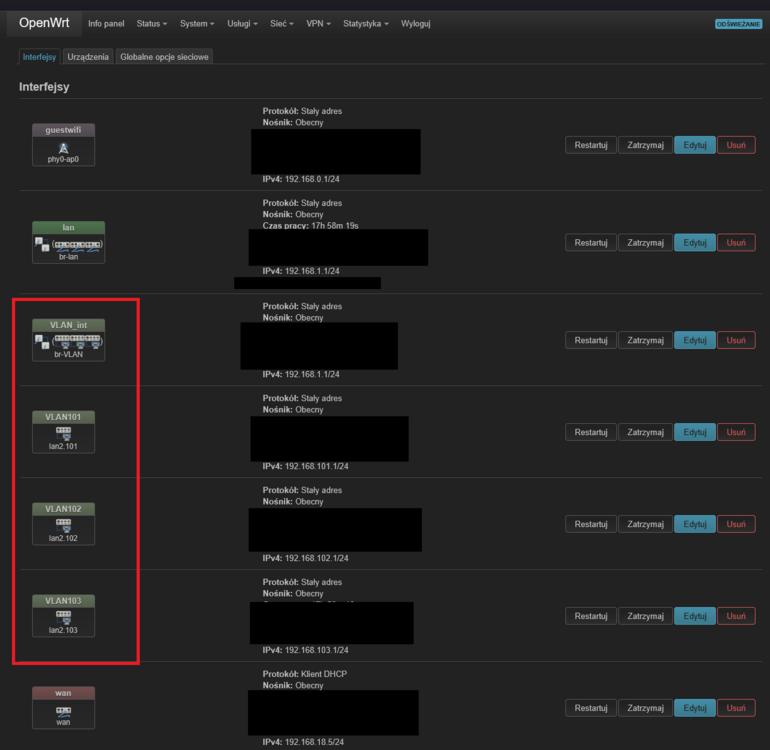Click Restartuj for VLAN102
Image resolution: width=770 pixels, height=750 pixels.
coord(591,524)
